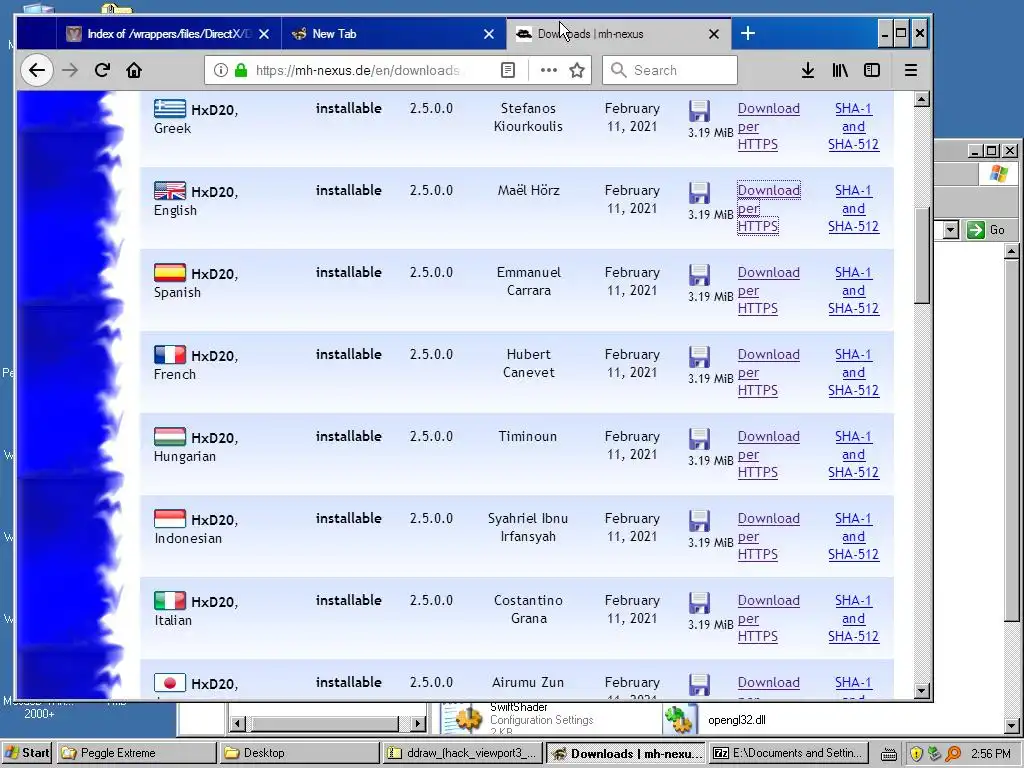Toggle Reader View in address bar
The height and width of the screenshot is (768, 1024).
coord(507,70)
